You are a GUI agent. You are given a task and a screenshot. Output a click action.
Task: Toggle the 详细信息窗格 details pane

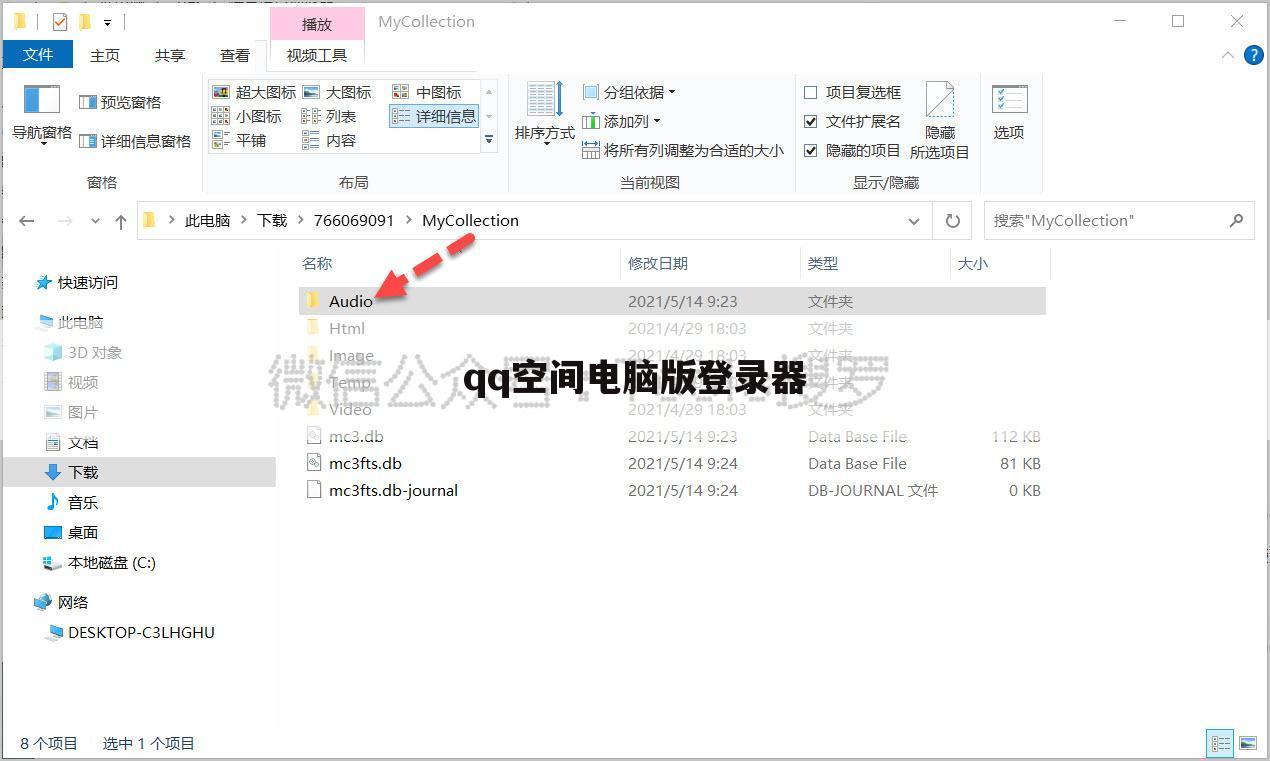tap(134, 141)
